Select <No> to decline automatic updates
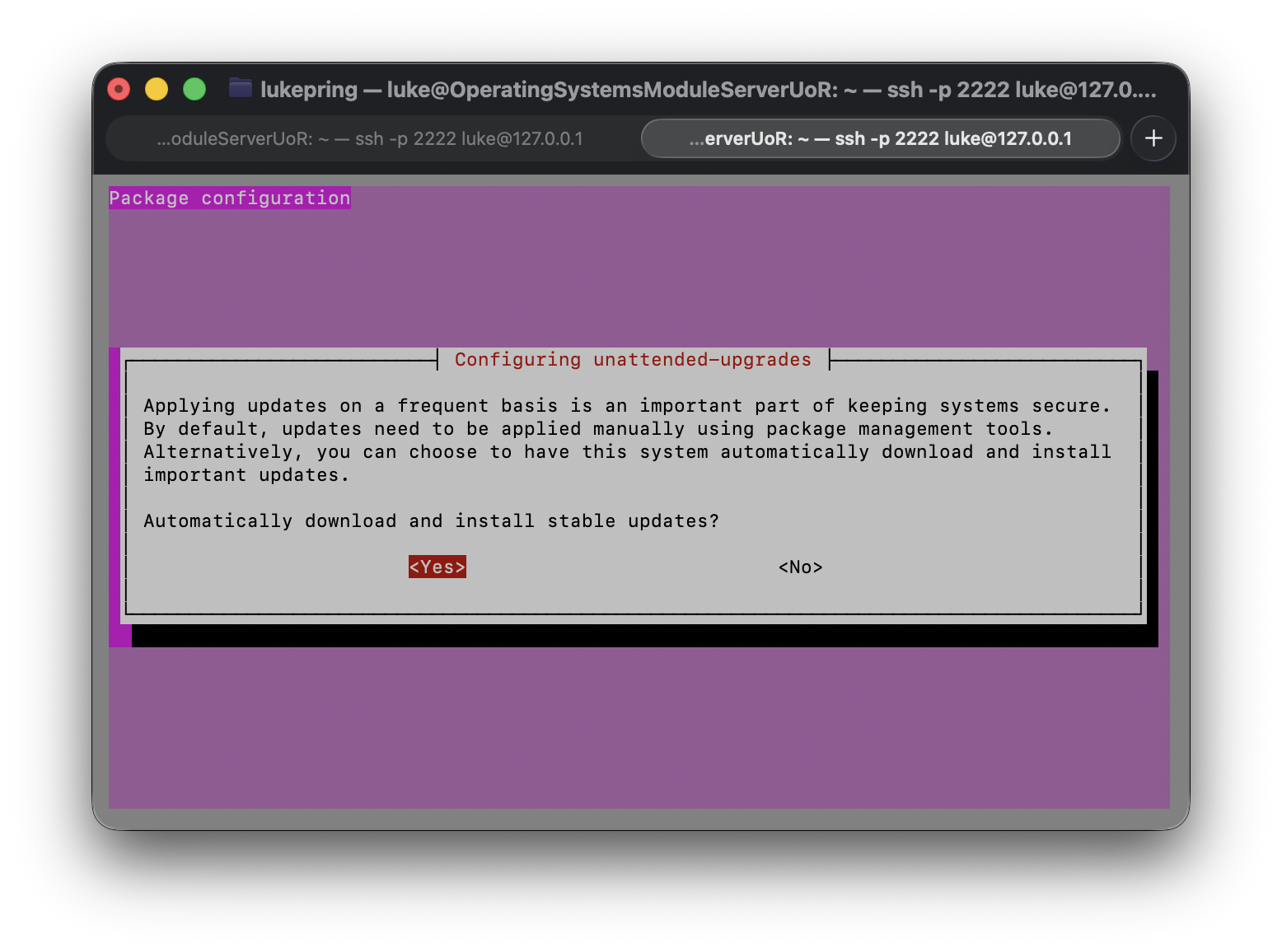 [800, 567]
